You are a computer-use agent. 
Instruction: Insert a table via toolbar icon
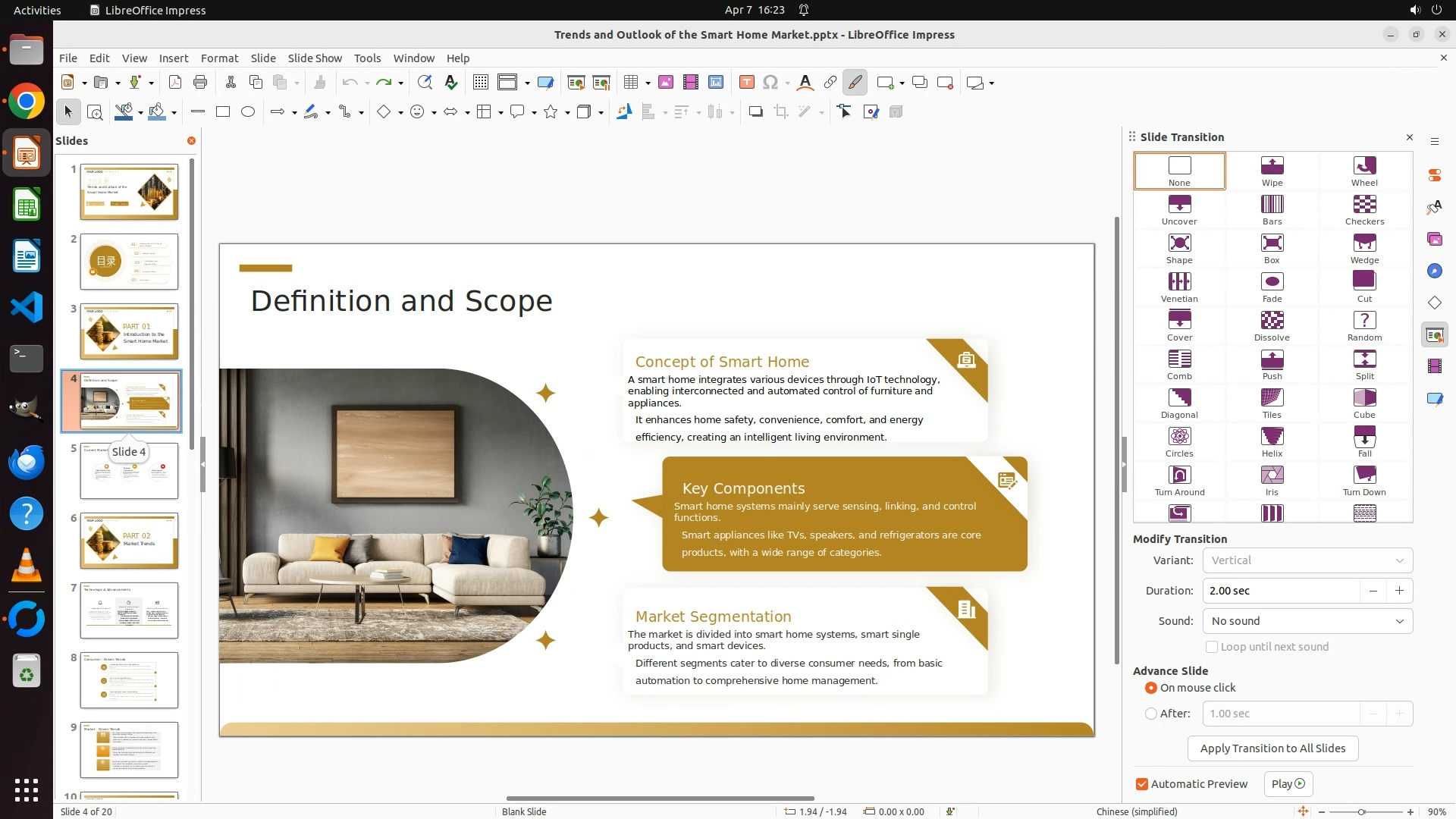(x=630, y=83)
